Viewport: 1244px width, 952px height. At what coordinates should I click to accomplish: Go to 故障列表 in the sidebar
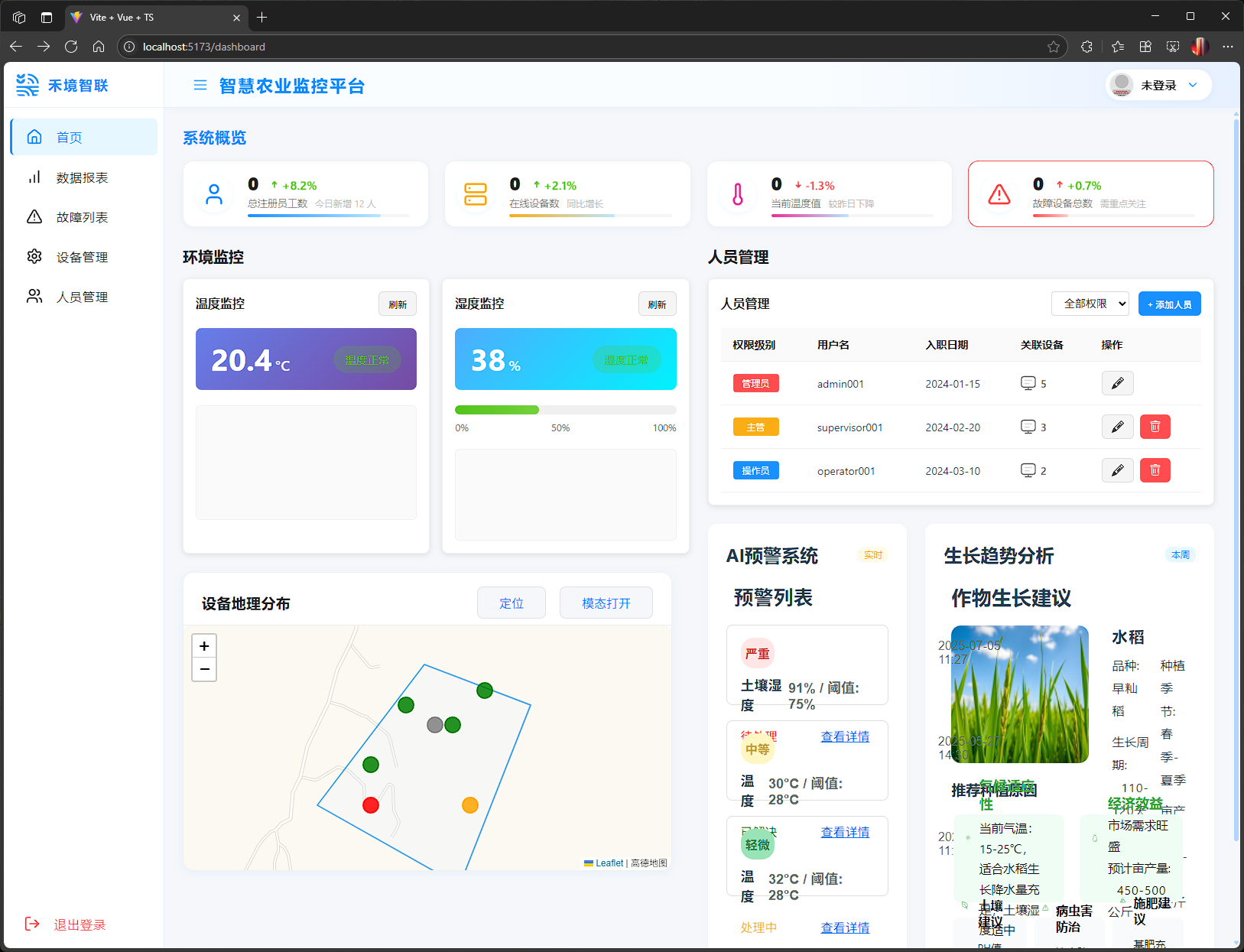(x=83, y=217)
